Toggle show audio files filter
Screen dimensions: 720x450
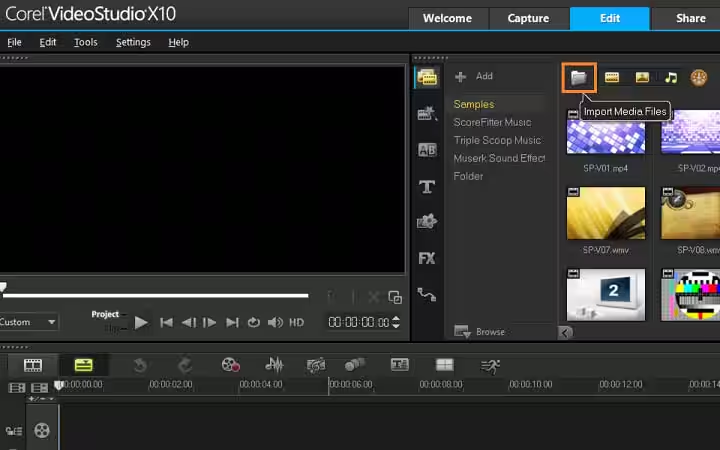[671, 77]
